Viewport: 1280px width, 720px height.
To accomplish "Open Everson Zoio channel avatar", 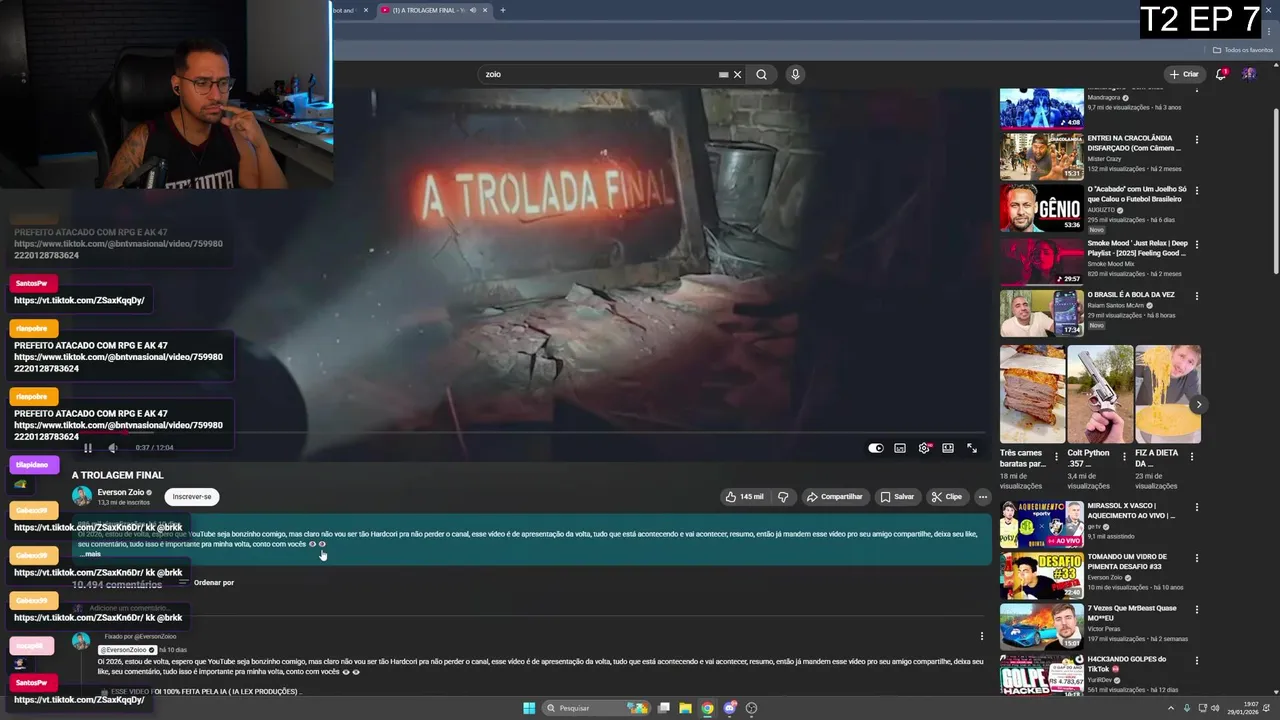I will [82, 496].
